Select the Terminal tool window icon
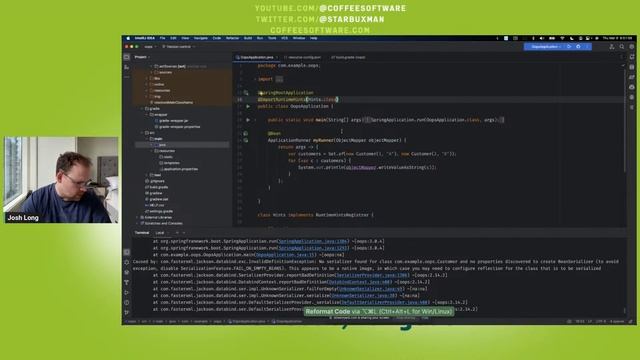Screen dimensions: 640x360 (127, 252)
